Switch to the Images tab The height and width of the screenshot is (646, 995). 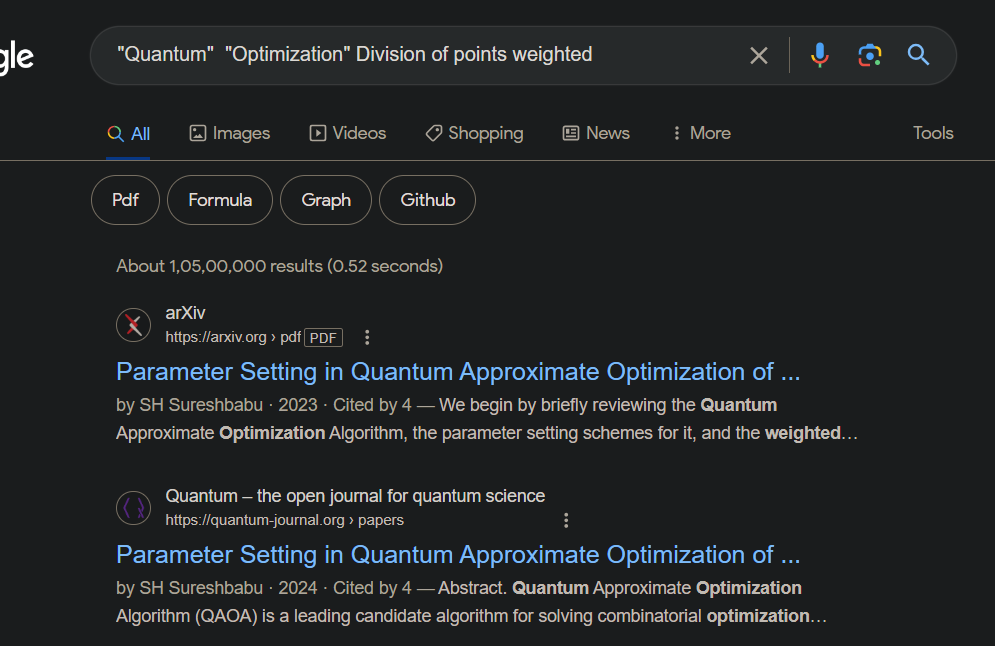pos(230,133)
